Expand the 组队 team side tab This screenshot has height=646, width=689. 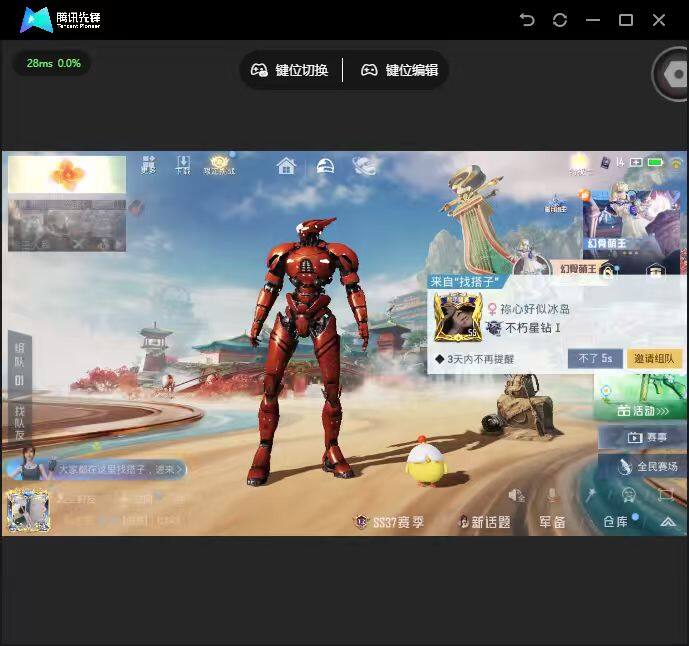pos(19,363)
